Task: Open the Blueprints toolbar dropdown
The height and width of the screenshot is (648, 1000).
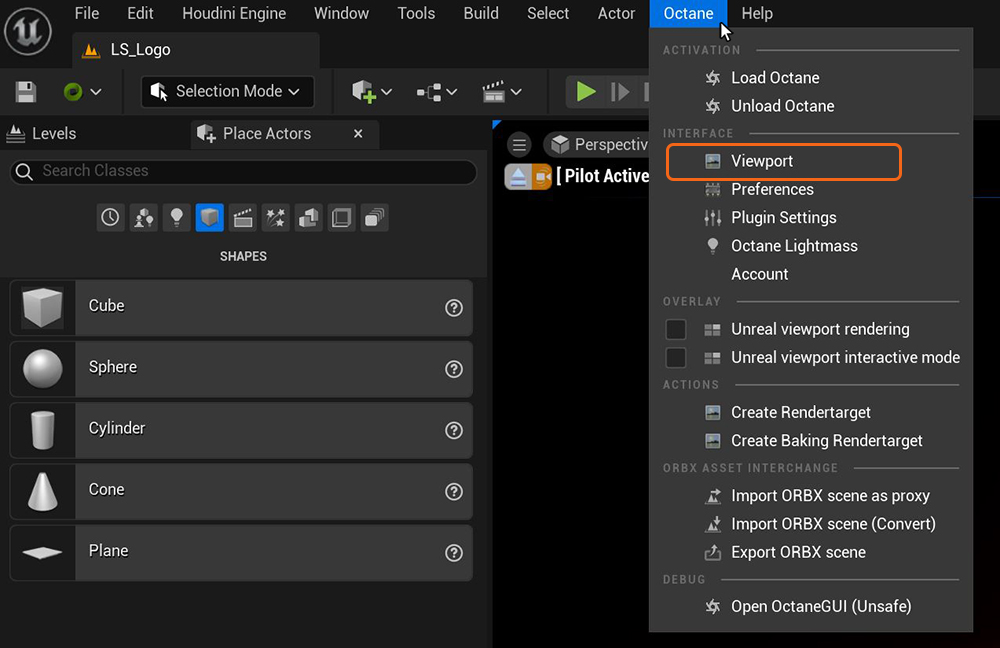Action: coord(436,92)
